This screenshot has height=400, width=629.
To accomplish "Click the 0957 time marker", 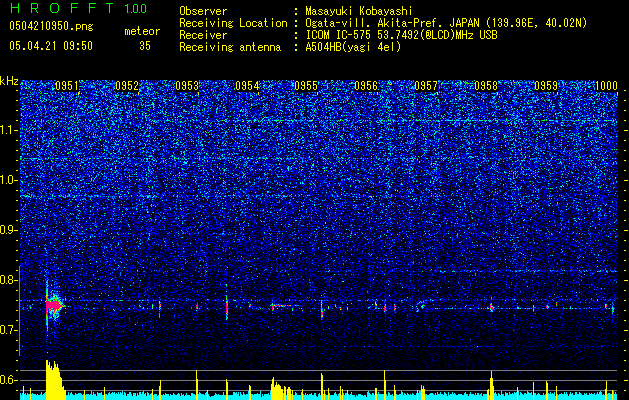I will 426,86.
